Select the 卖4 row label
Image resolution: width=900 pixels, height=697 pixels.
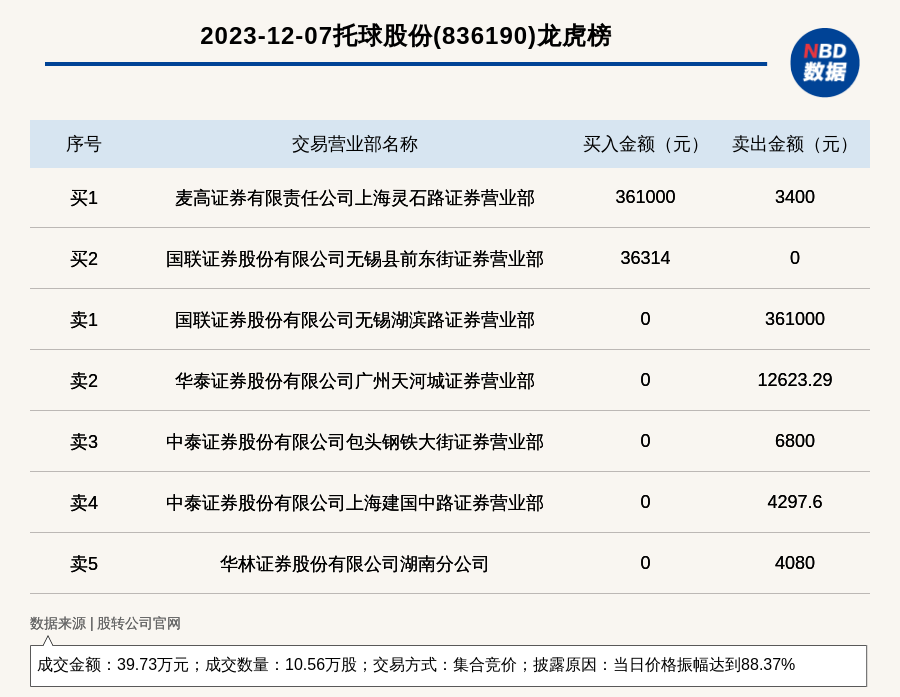click(x=84, y=503)
